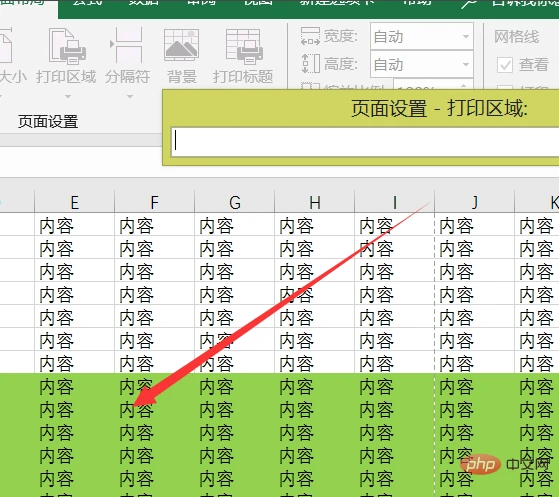
Task: Expand the arrow below 打印区域
Action: pos(68,96)
